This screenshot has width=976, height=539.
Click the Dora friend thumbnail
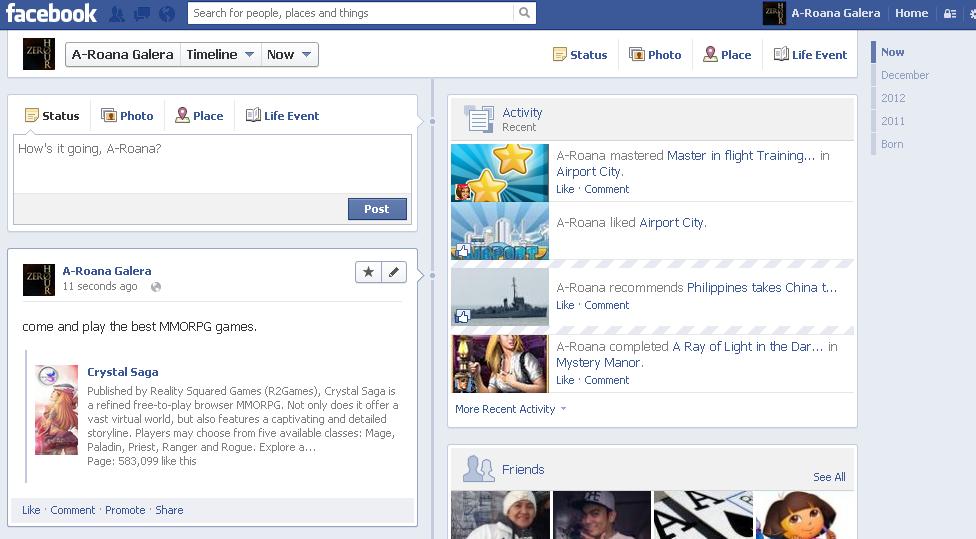(x=805, y=515)
